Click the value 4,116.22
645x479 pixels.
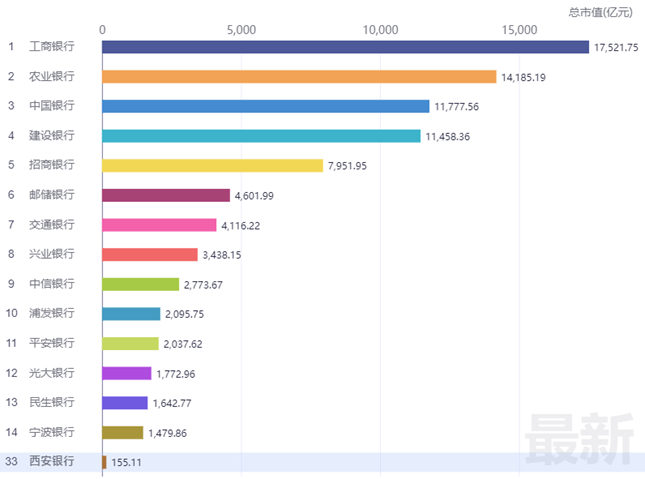click(x=241, y=226)
